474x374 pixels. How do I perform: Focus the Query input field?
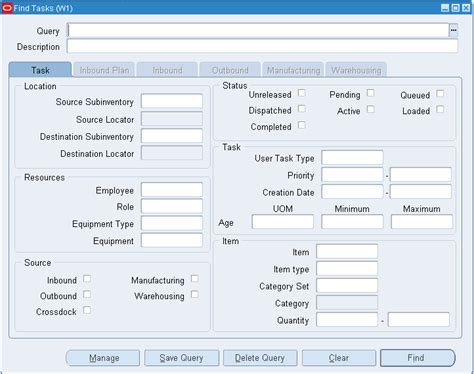pos(258,30)
